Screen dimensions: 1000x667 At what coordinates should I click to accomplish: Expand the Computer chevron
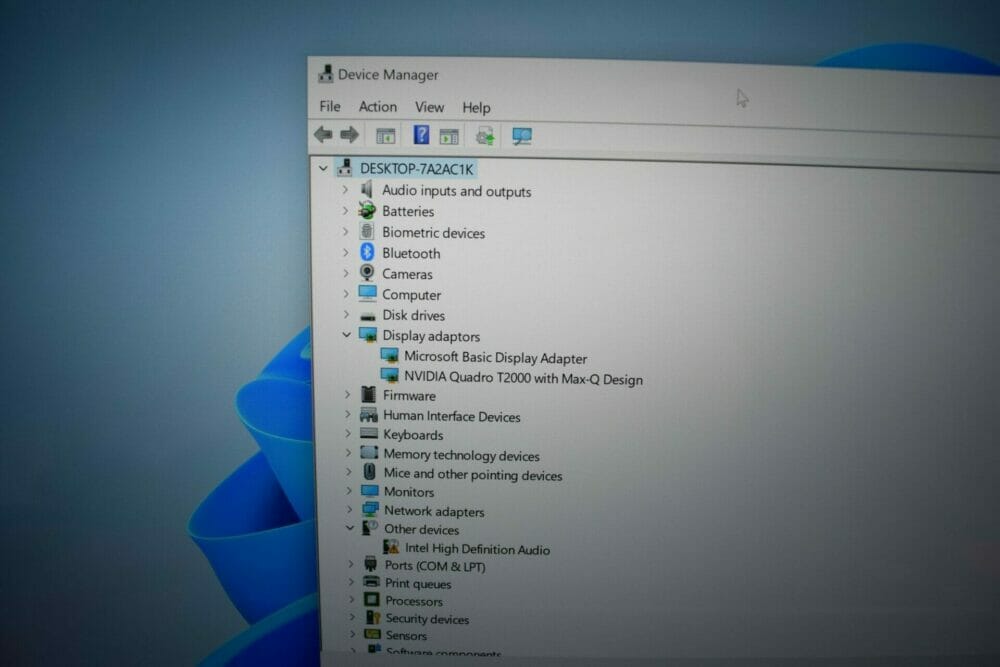click(346, 294)
